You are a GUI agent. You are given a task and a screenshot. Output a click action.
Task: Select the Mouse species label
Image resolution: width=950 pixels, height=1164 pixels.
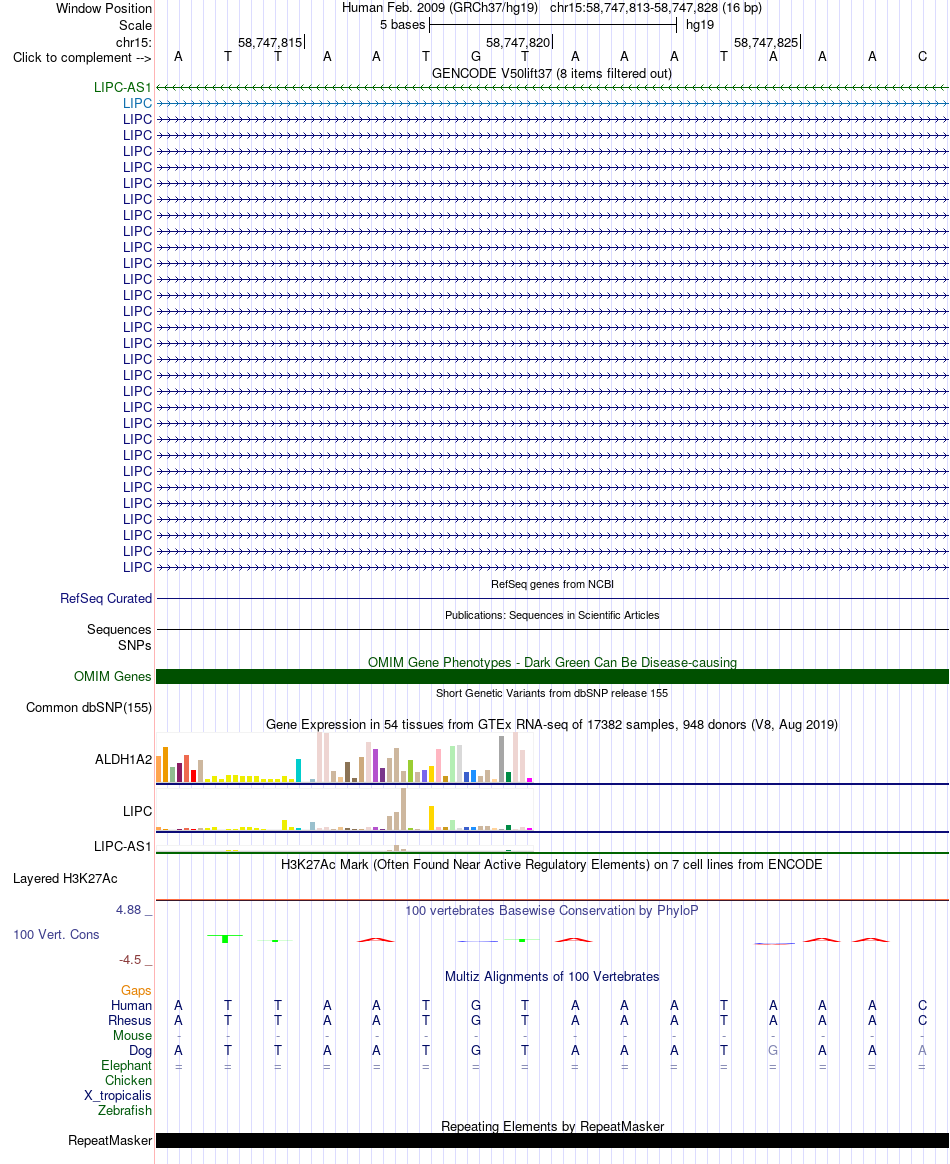132,1036
